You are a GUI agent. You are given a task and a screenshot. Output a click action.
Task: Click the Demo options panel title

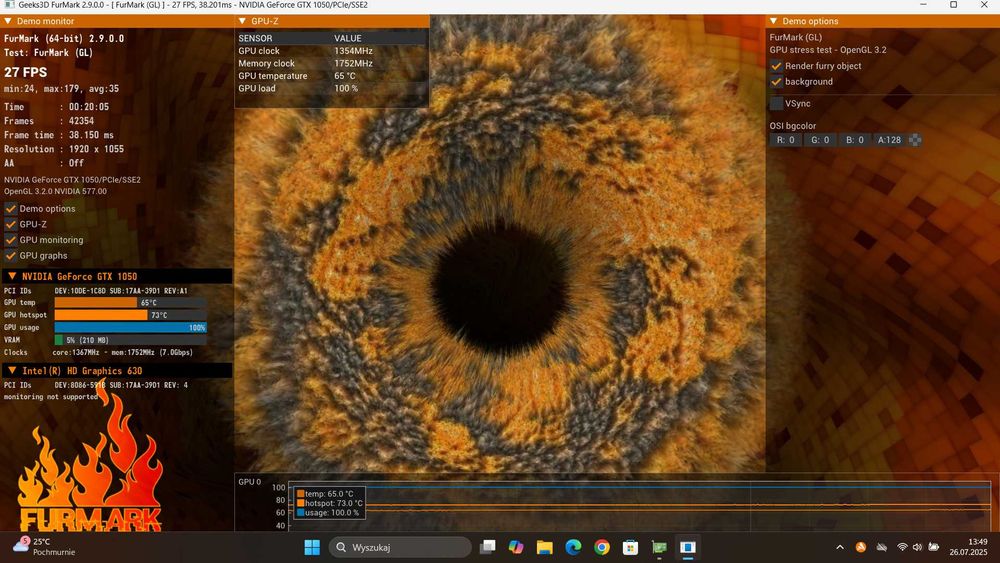(x=810, y=21)
